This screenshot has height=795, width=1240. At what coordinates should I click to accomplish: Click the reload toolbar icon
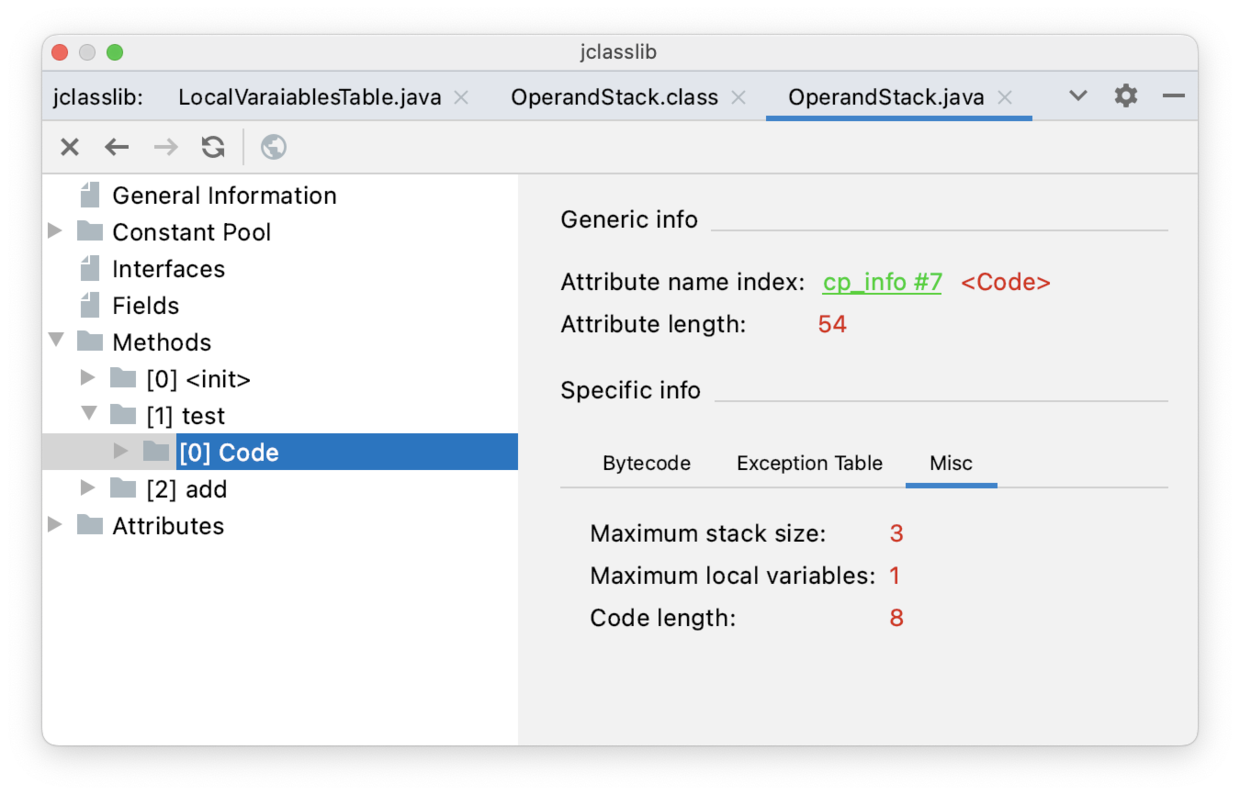213,148
